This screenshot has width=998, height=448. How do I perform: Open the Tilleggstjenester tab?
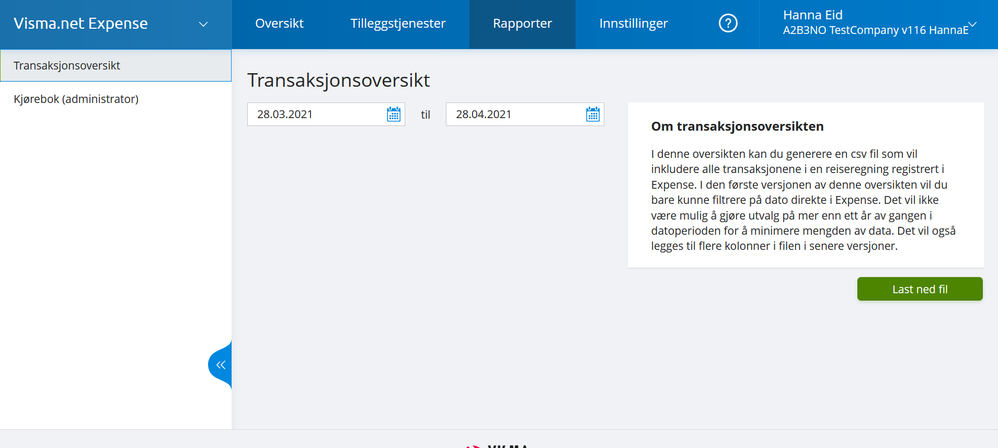(398, 24)
